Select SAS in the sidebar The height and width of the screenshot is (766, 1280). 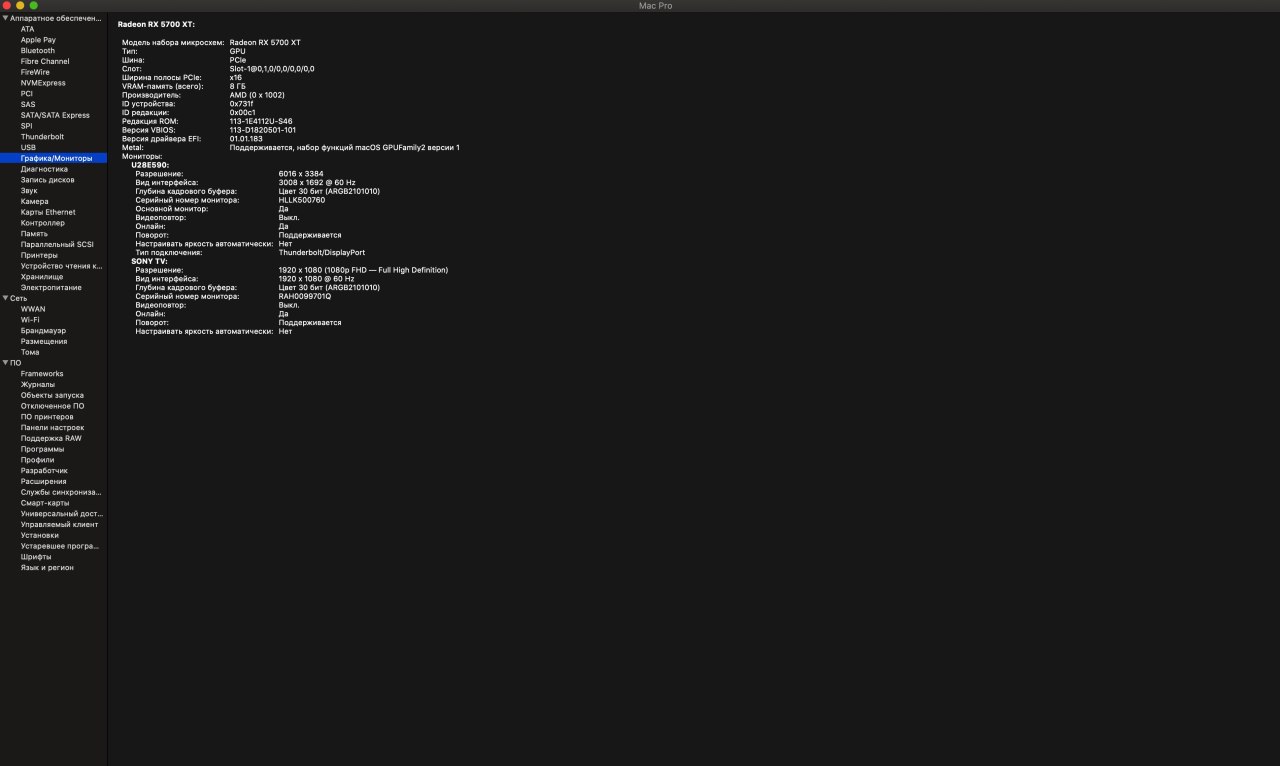point(28,104)
